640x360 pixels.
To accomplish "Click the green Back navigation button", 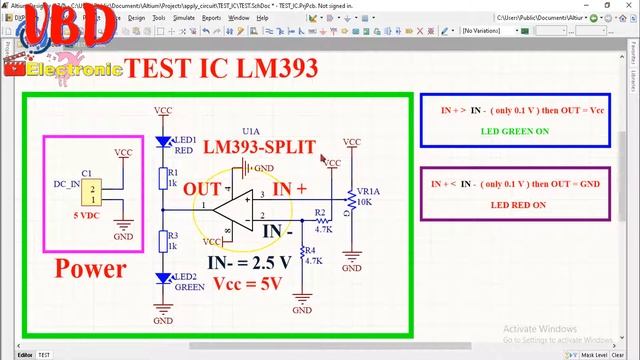I will coord(593,18).
